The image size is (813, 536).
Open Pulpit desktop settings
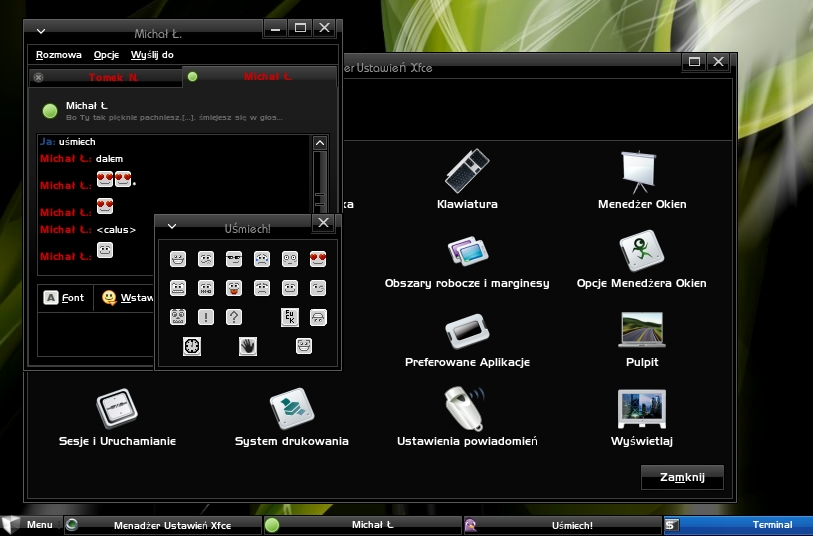click(x=642, y=340)
